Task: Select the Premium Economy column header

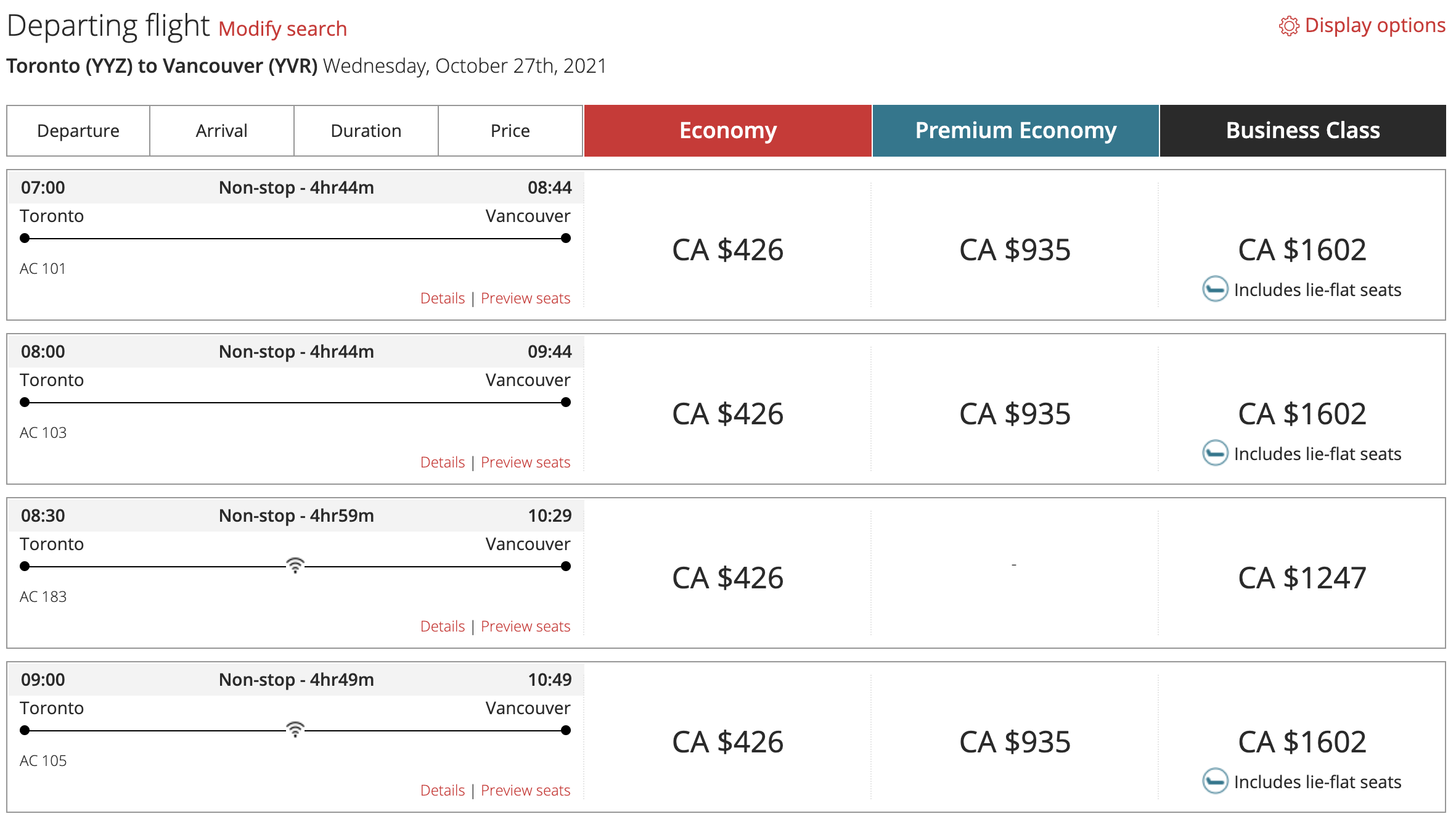Action: pyautogui.click(x=1015, y=131)
